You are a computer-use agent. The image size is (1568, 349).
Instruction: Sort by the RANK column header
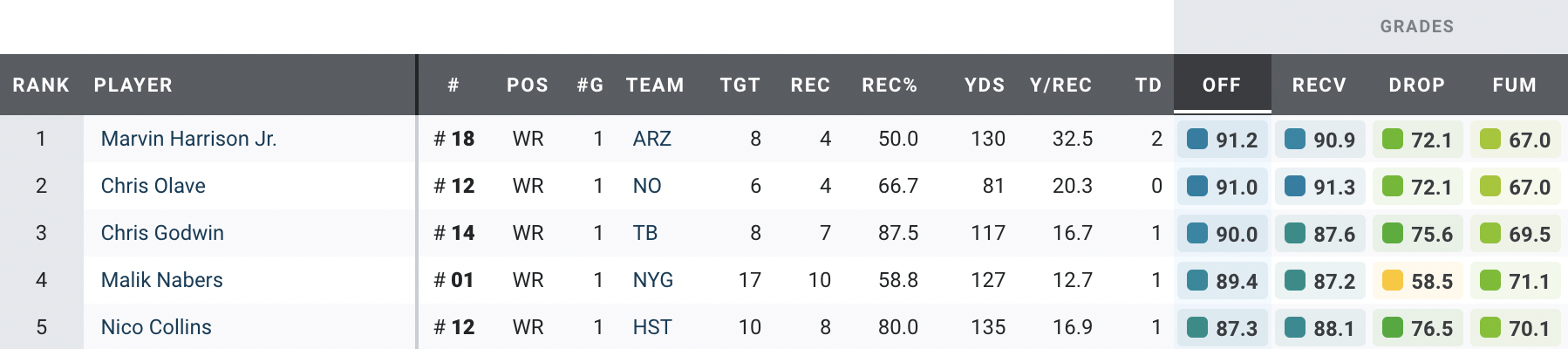click(x=40, y=85)
